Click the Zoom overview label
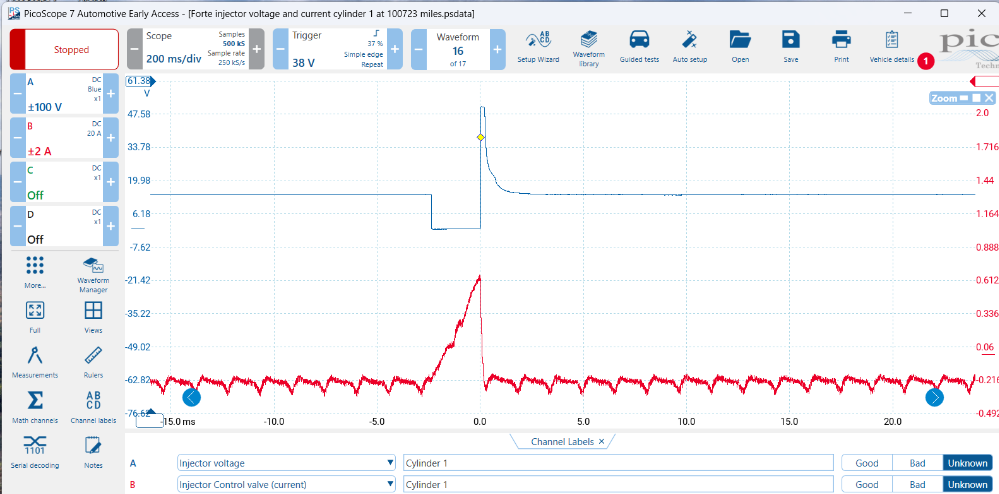The height and width of the screenshot is (494, 999). (944, 98)
